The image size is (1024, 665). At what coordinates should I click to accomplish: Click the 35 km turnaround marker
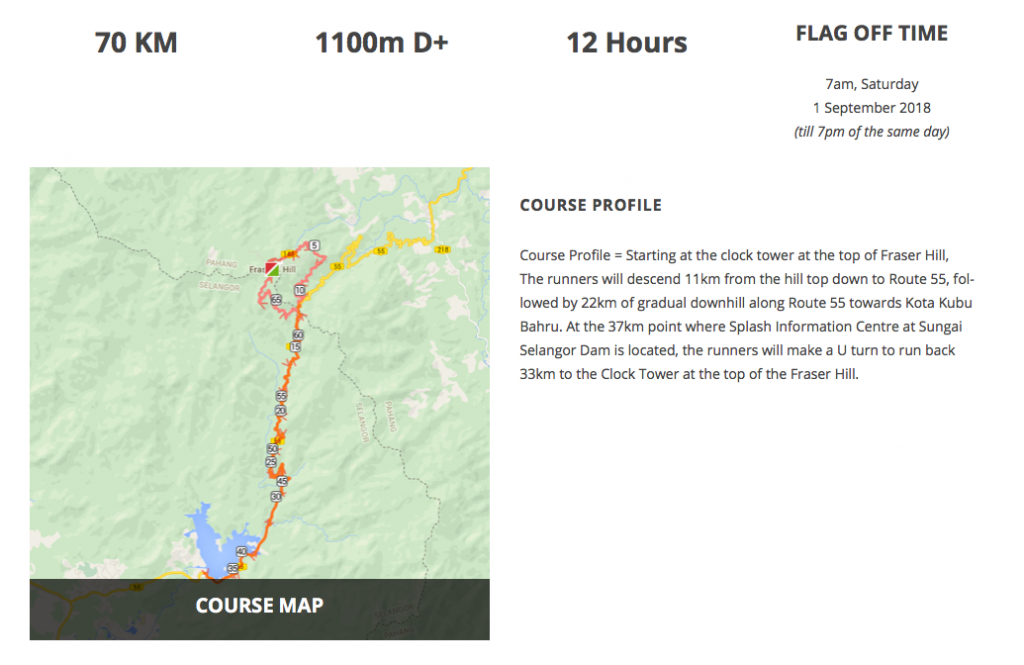[x=232, y=568]
